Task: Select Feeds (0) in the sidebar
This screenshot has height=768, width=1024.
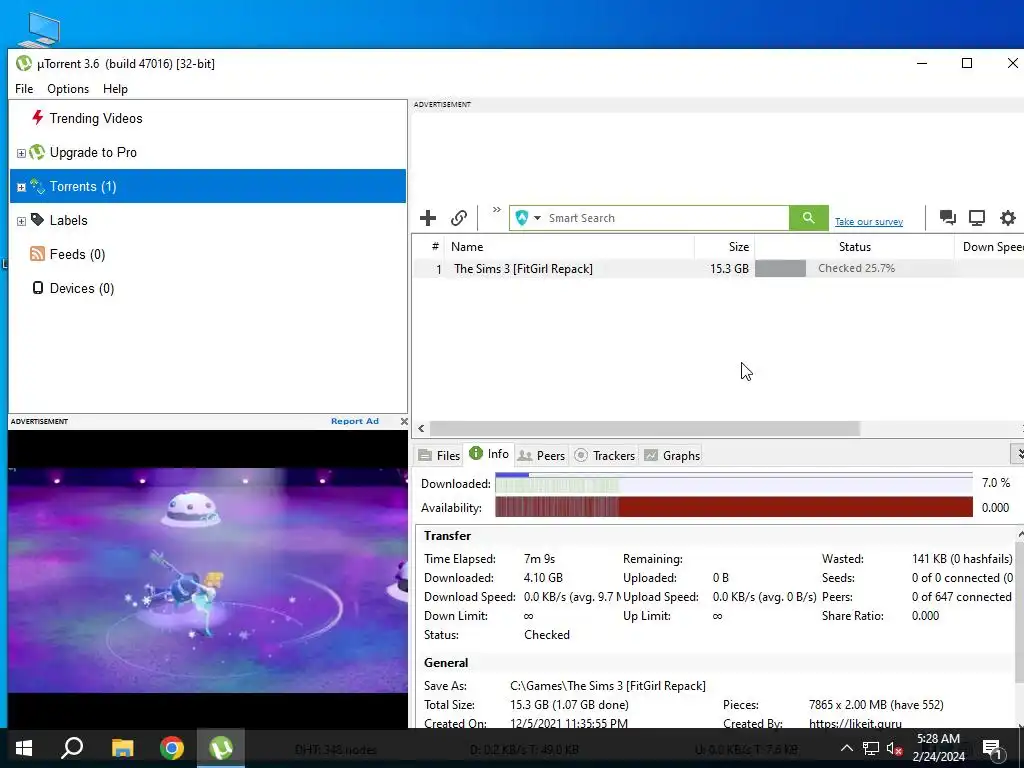Action: pos(77,254)
